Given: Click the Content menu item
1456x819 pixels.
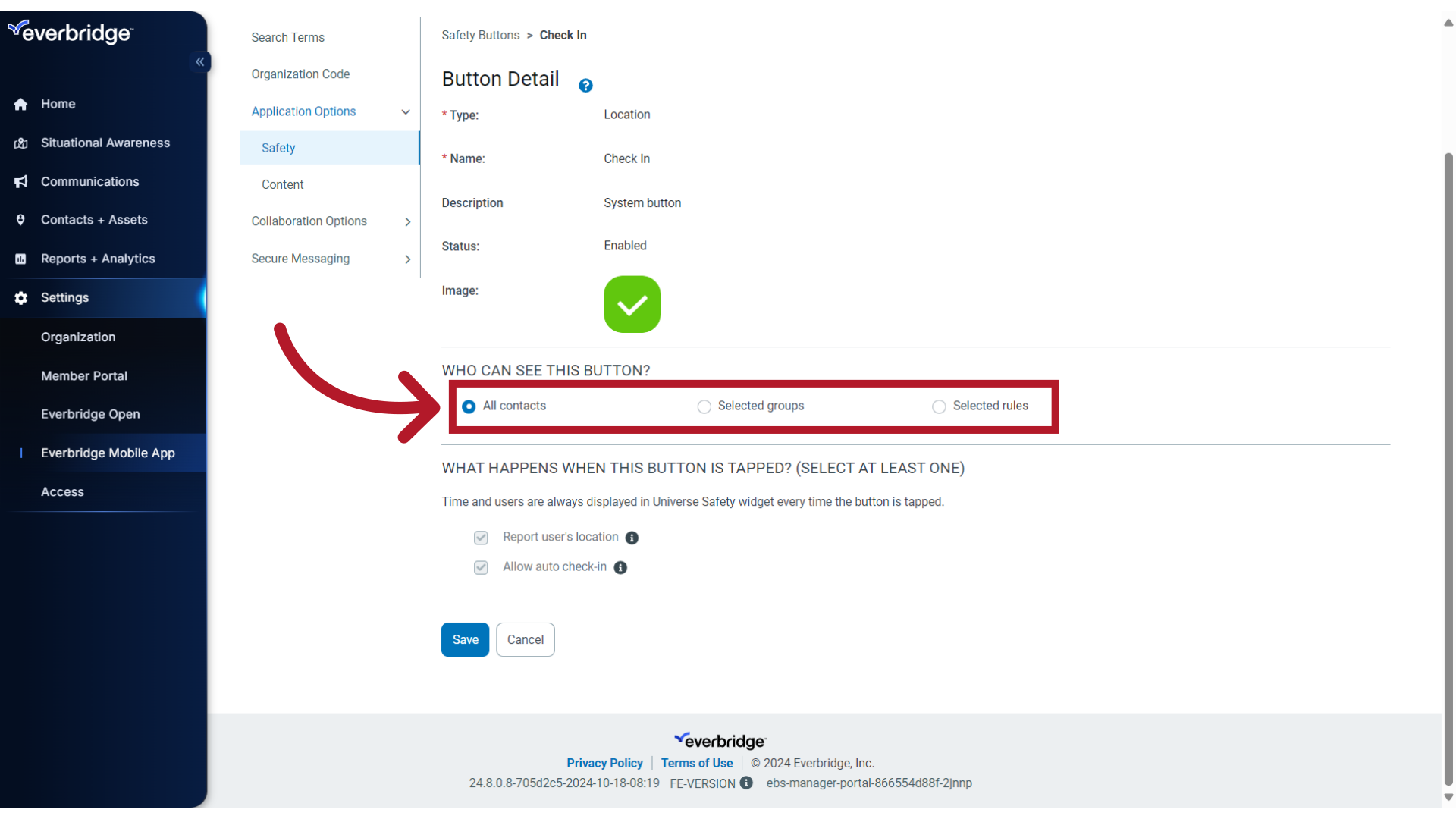Looking at the screenshot, I should pos(282,184).
